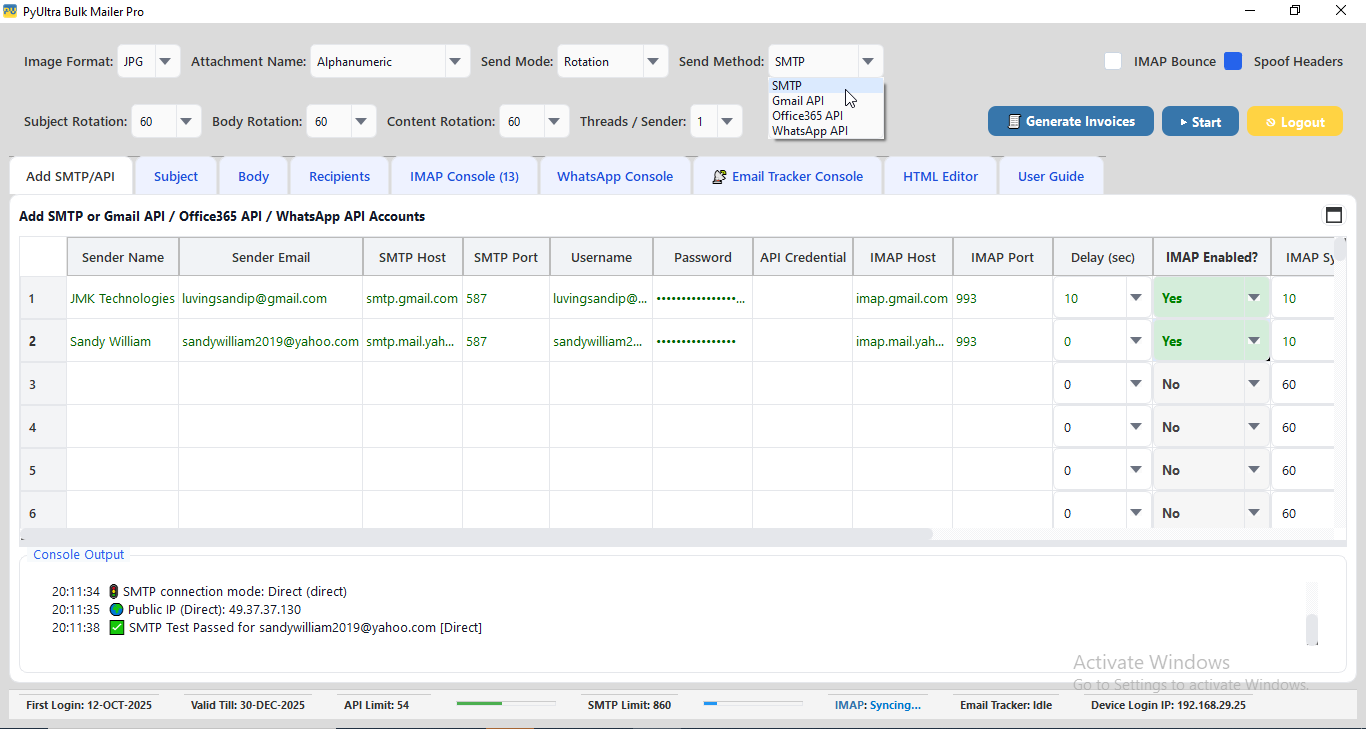Click the Generate Invoices button
The height and width of the screenshot is (729, 1366).
(1070, 121)
